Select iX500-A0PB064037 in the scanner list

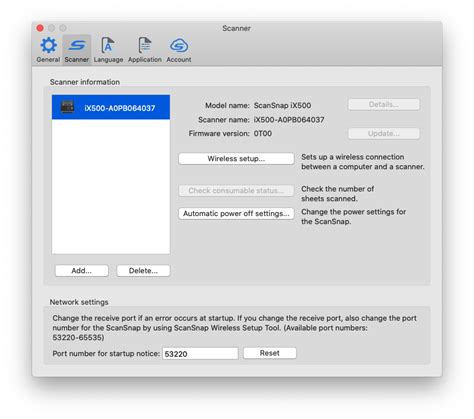click(111, 107)
